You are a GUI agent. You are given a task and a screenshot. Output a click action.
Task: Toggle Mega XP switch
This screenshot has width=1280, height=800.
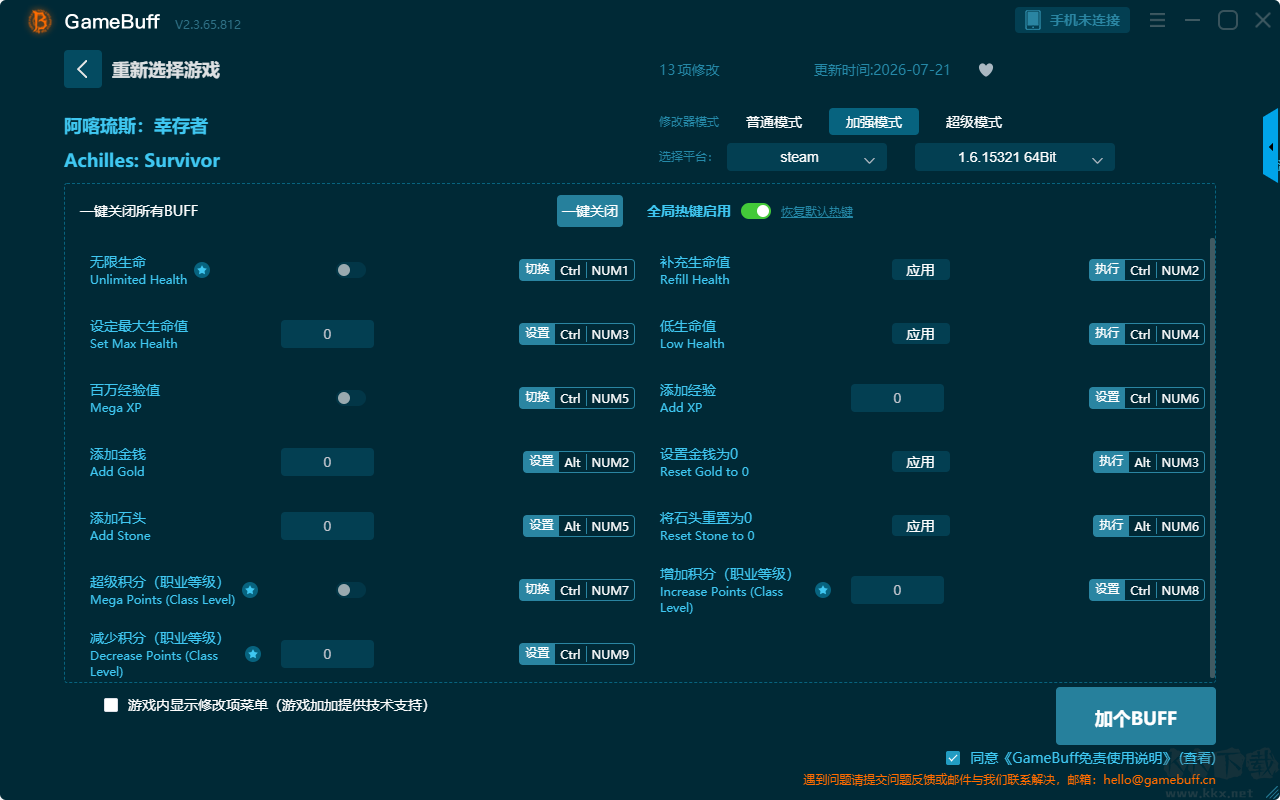click(x=351, y=398)
